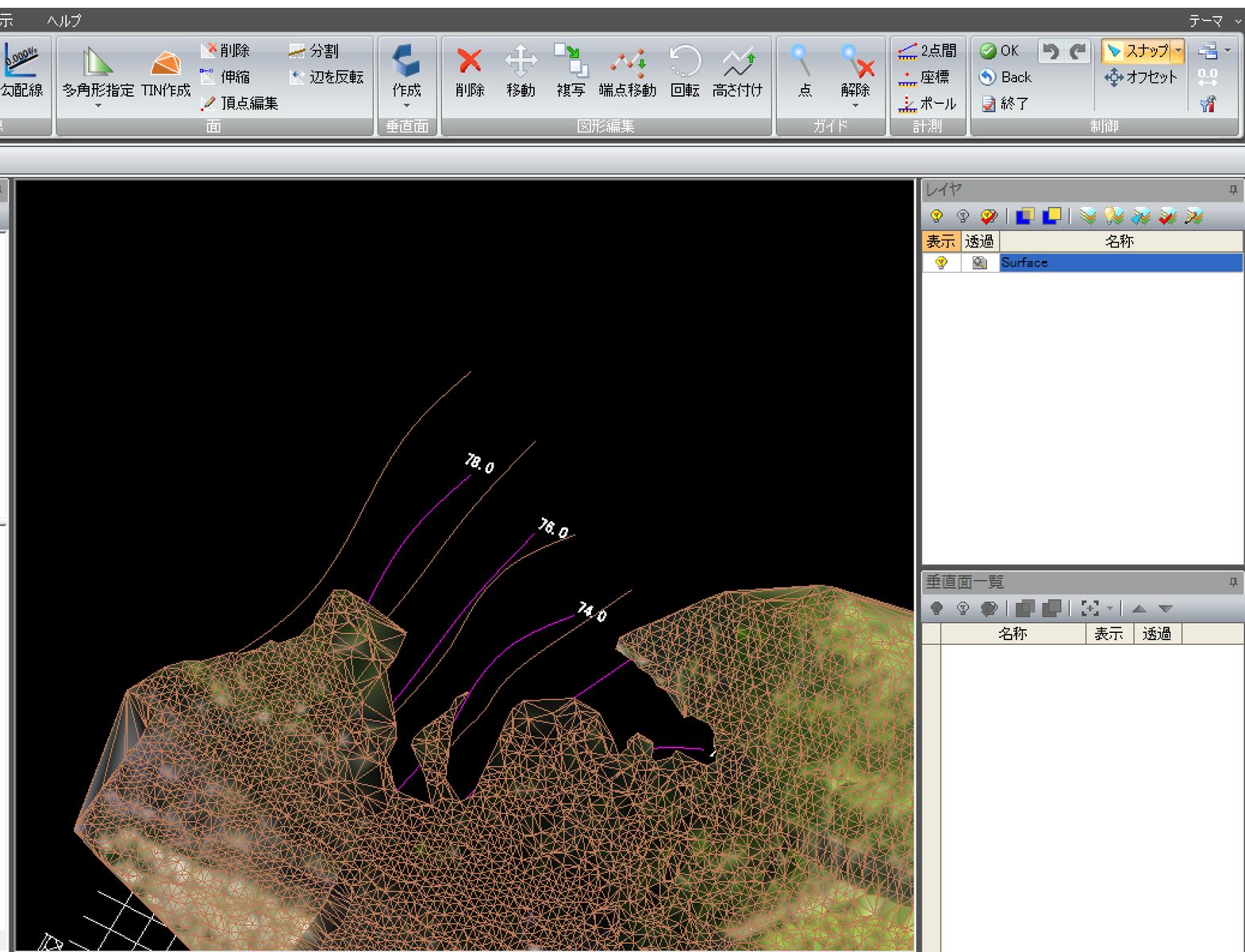Open the テーマ theme dropdown
This screenshot has width=1245, height=952.
point(1214,21)
